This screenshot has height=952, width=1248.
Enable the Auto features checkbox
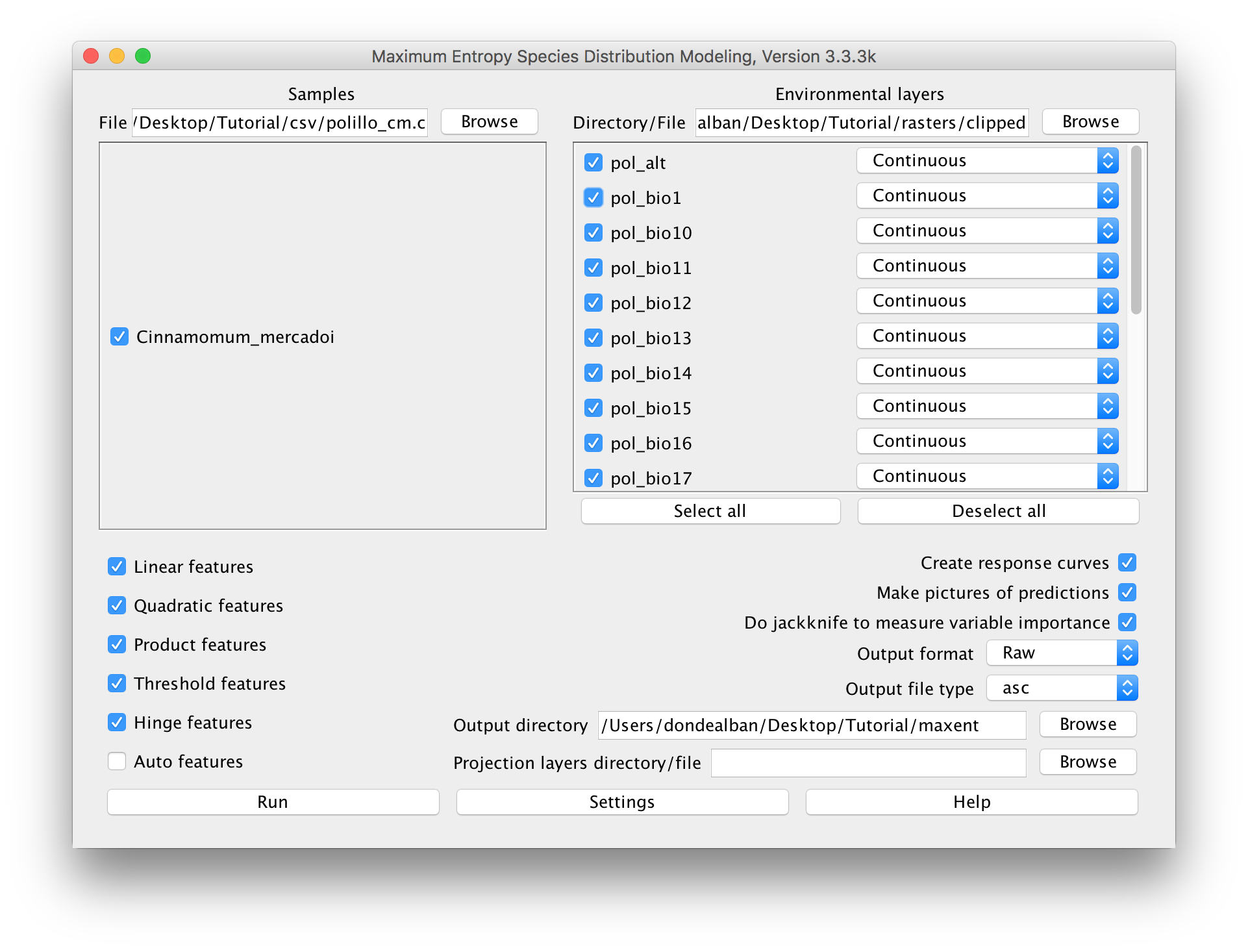[117, 761]
